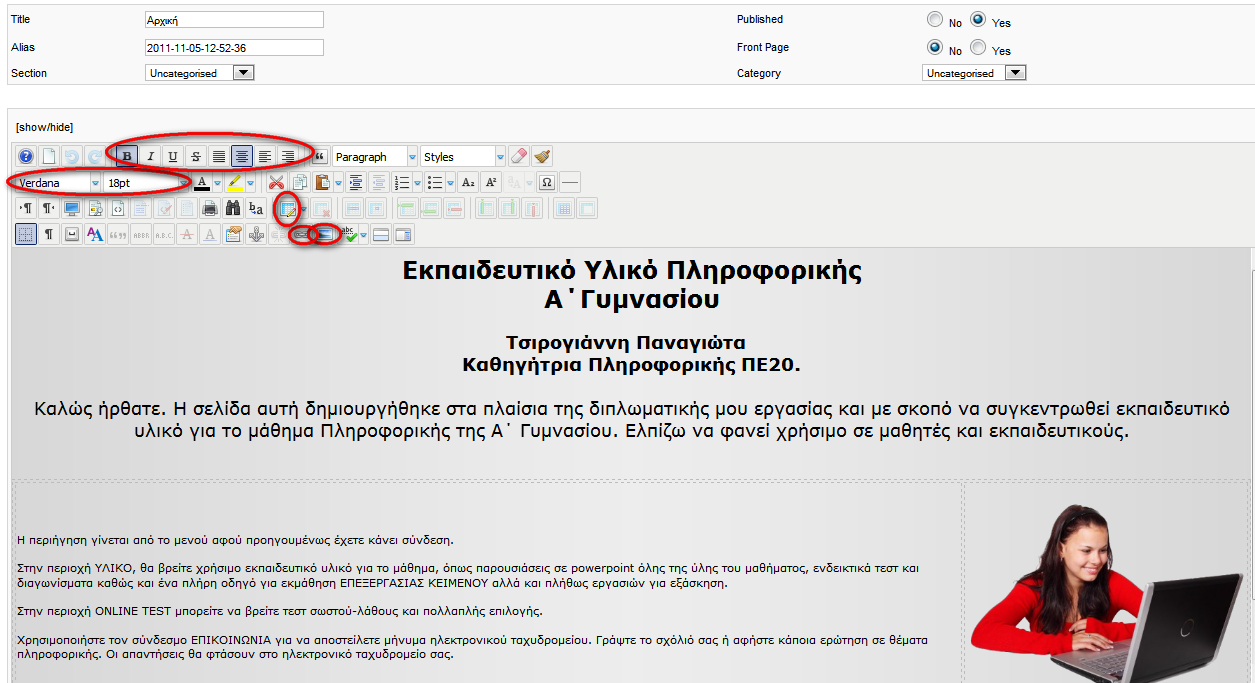
Task: Set Front Page to No
Action: tap(935, 48)
